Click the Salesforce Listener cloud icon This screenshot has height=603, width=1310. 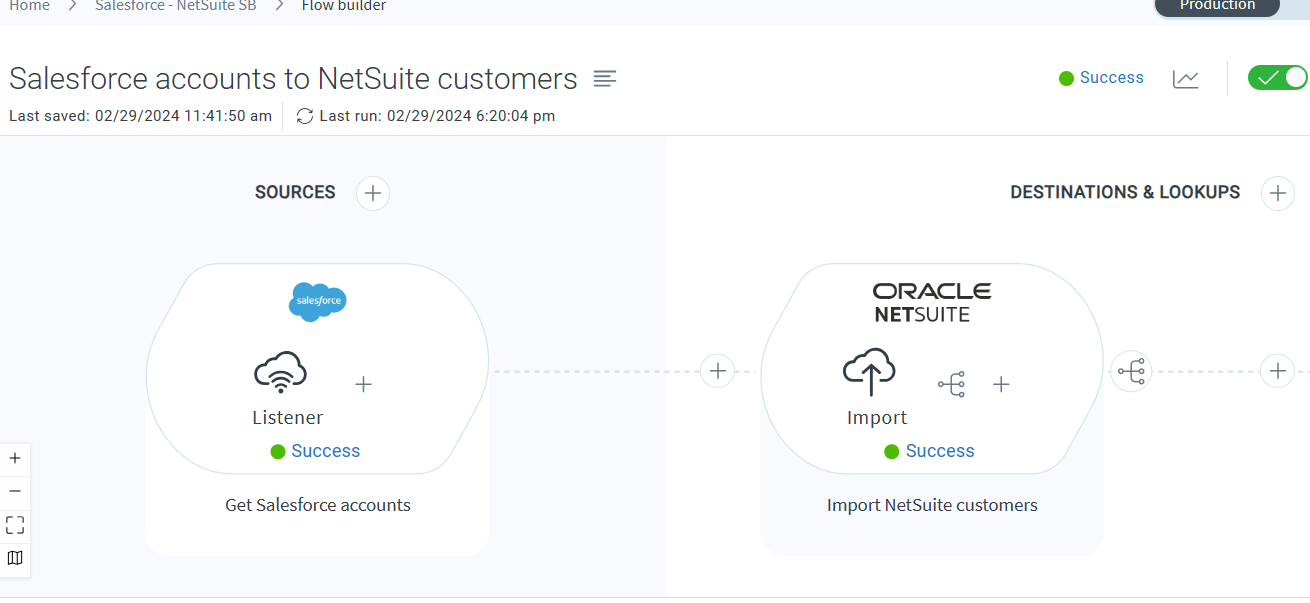coord(280,372)
